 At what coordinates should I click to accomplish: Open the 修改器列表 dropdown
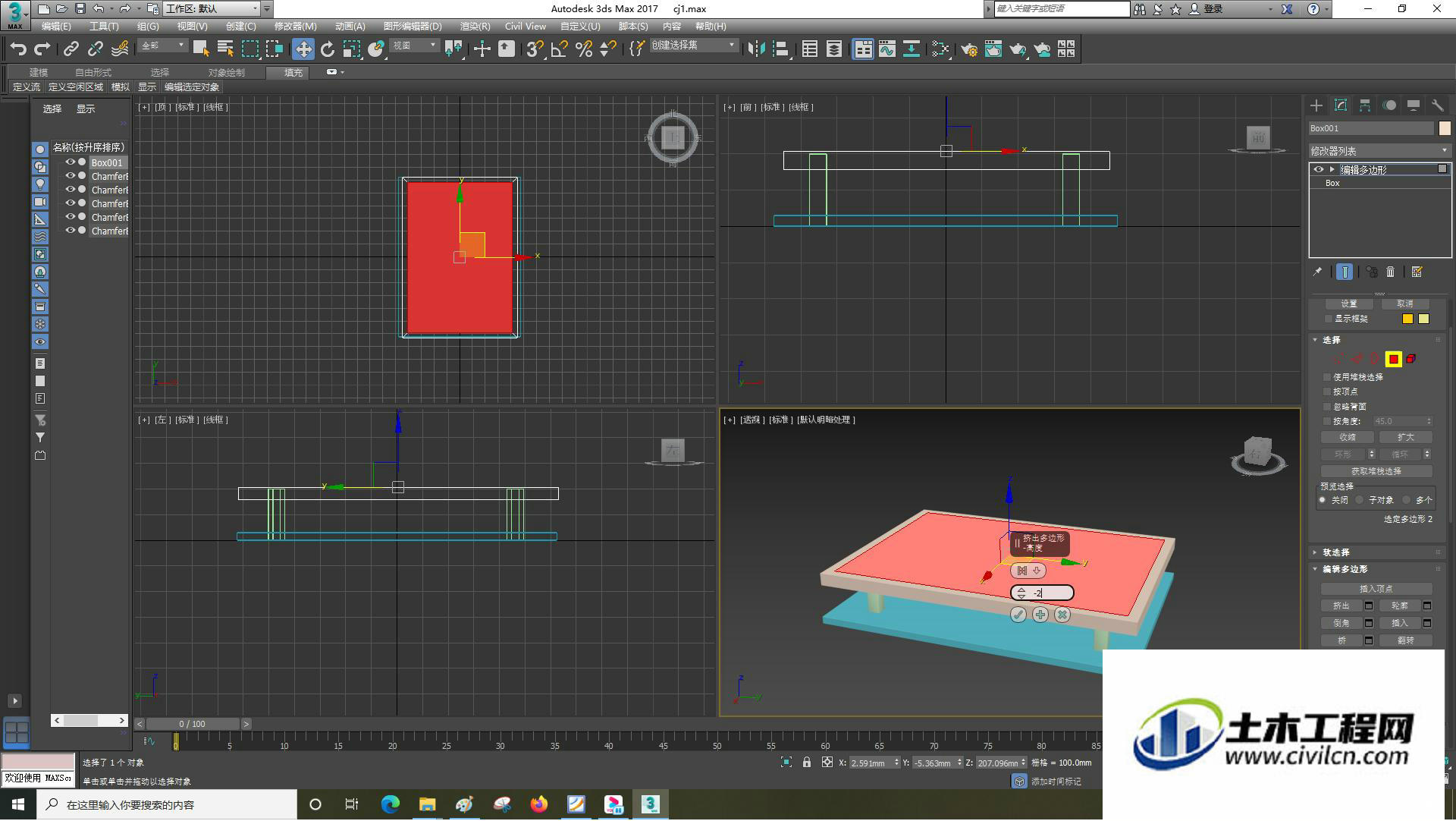(1379, 151)
